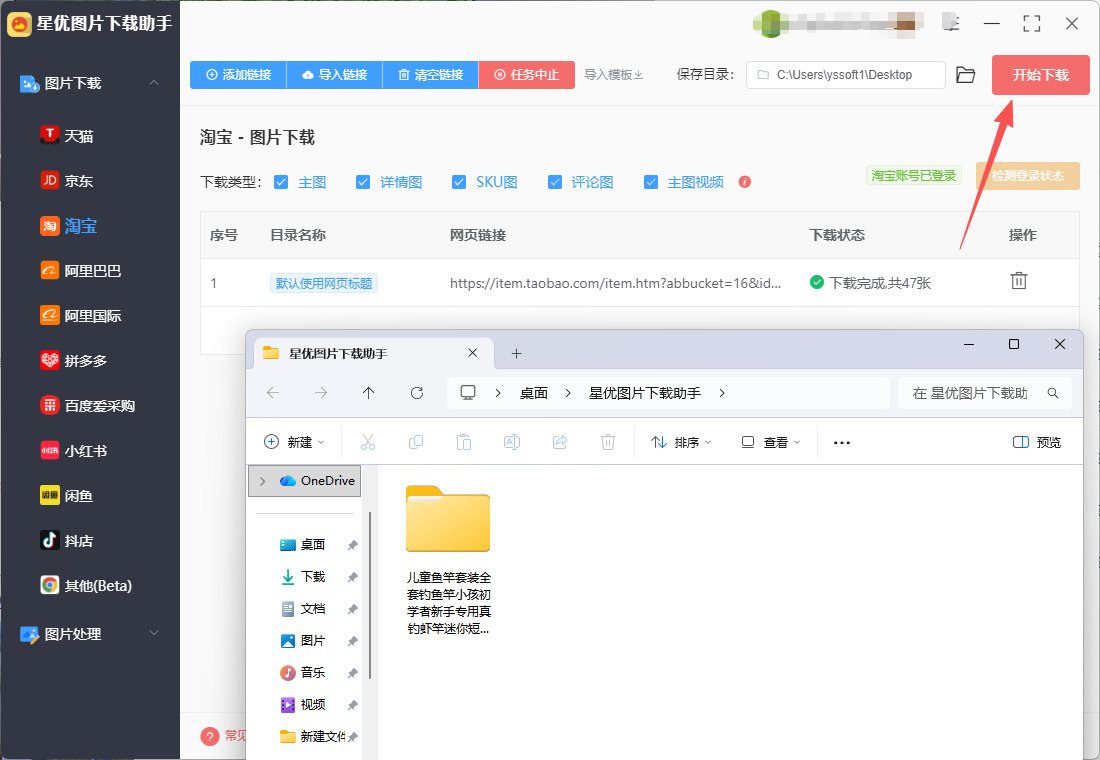Screen dimensions: 1100x760
Task: Open the downloaded 儿童鱼竿 folder
Action: point(448,520)
